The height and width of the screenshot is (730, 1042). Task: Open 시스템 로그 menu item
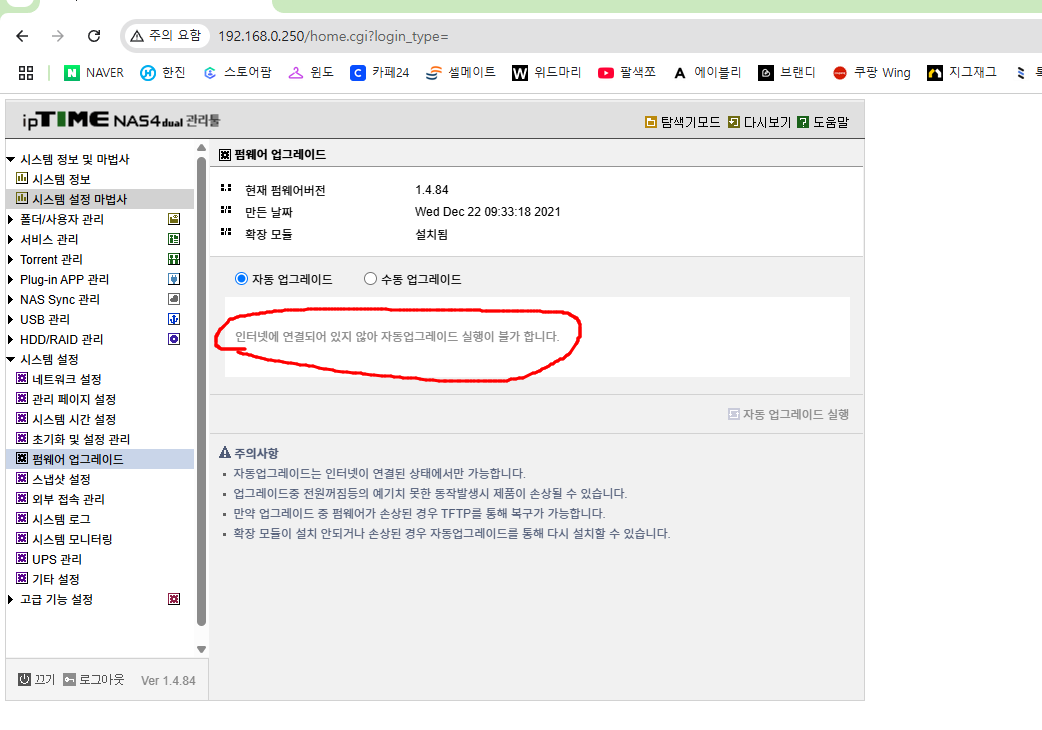[61, 519]
